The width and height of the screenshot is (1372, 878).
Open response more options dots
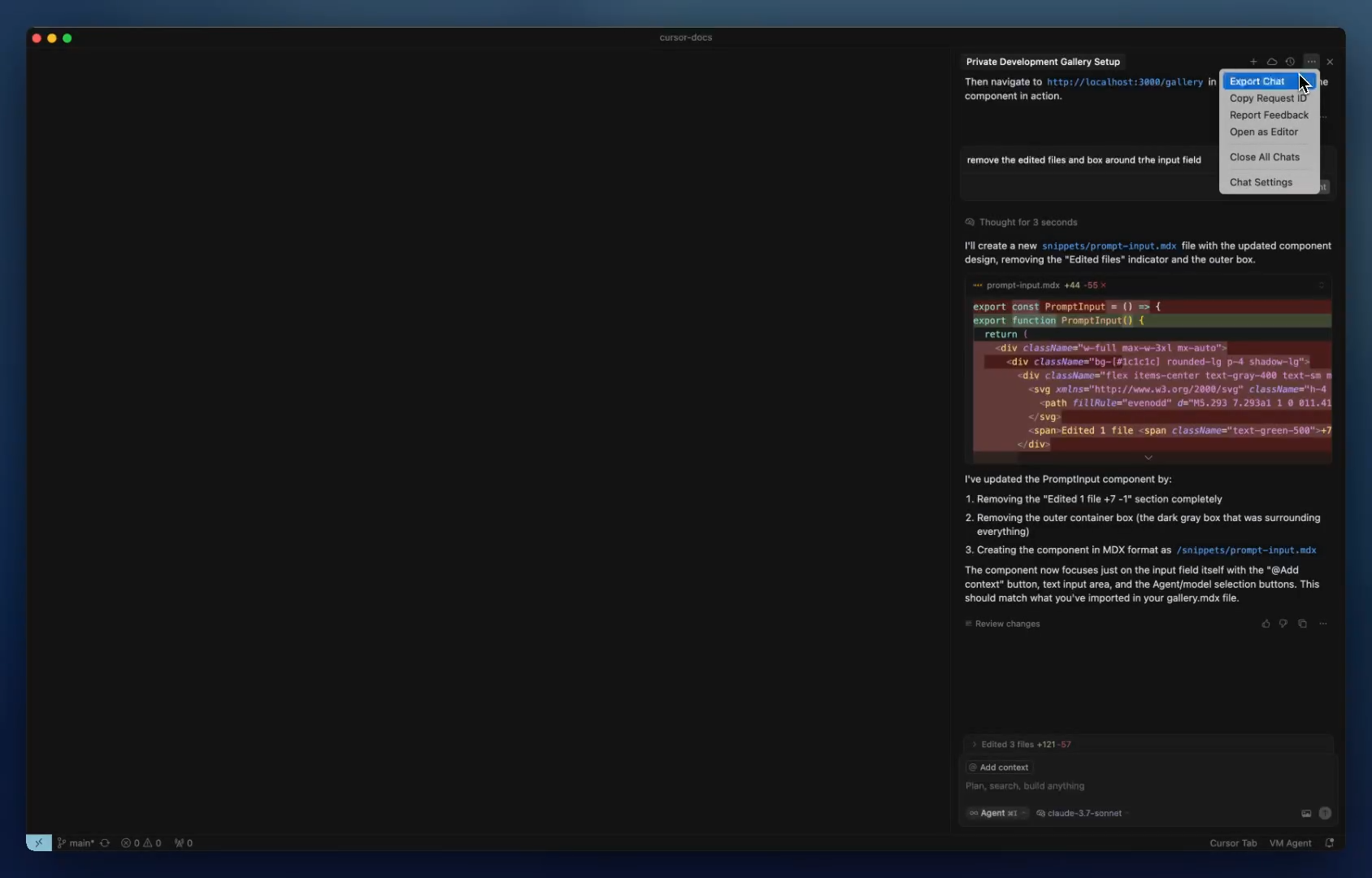(1323, 624)
